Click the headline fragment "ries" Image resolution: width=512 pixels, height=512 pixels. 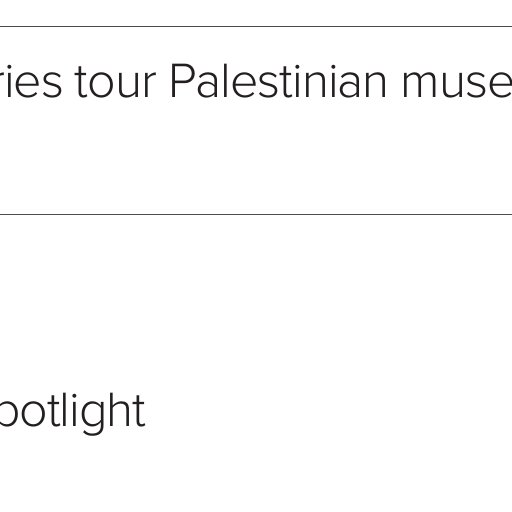tap(31, 82)
